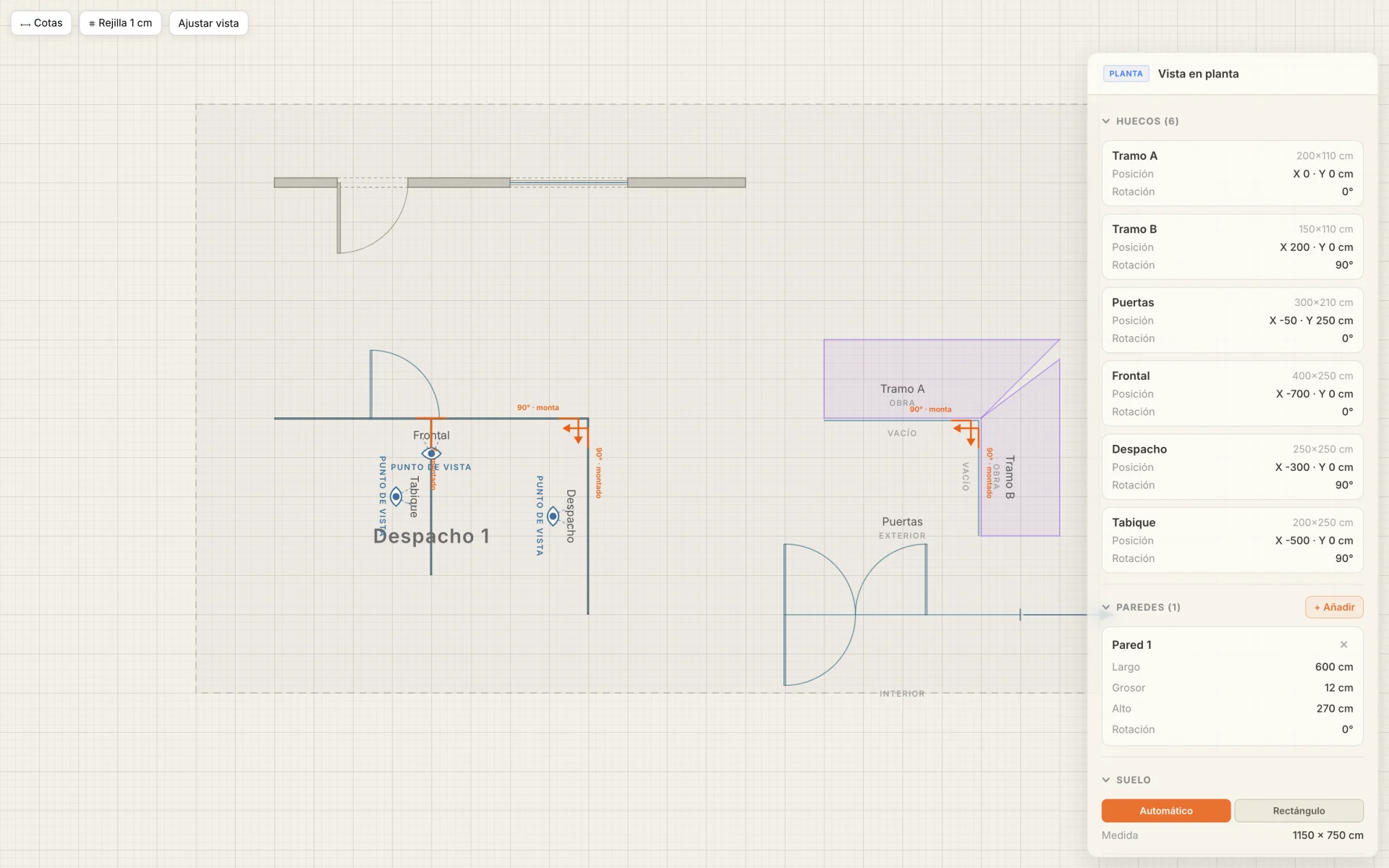Image resolution: width=1389 pixels, height=868 pixels.
Task: Click the Ajustar vista button
Action: [208, 23]
